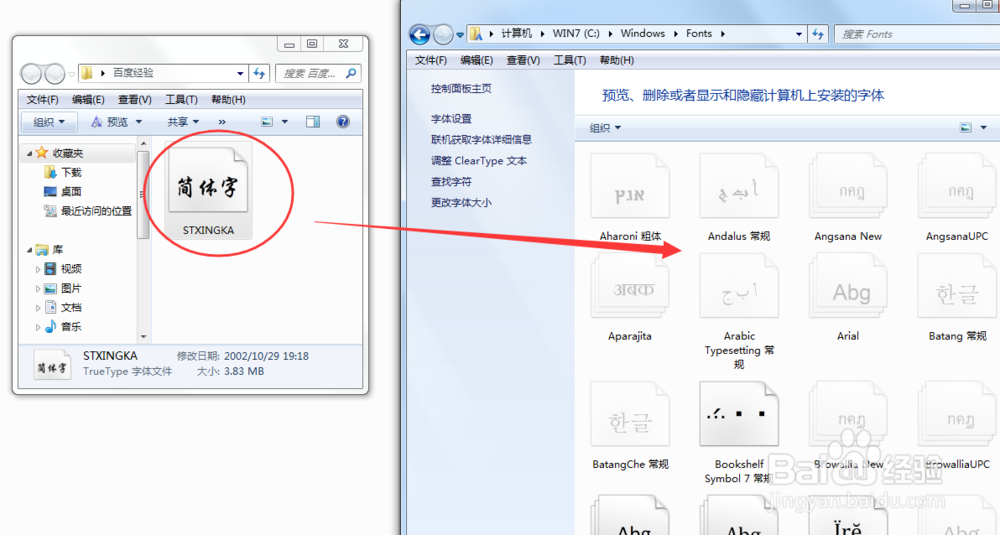Select BatangChe 常规 font
Image resolution: width=1000 pixels, height=535 pixels.
pyautogui.click(x=630, y=427)
